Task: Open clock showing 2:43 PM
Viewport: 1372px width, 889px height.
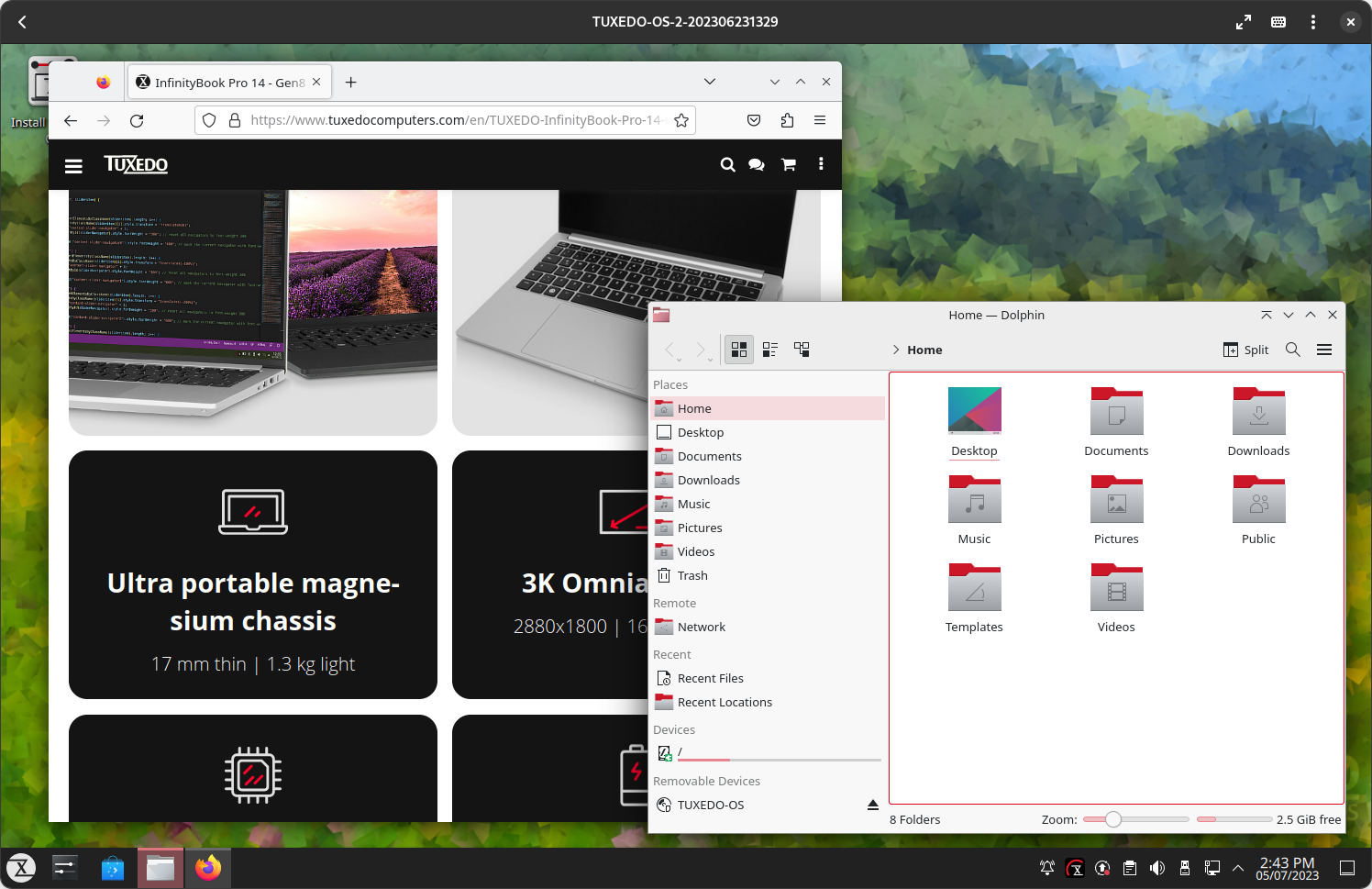Action: click(1287, 868)
